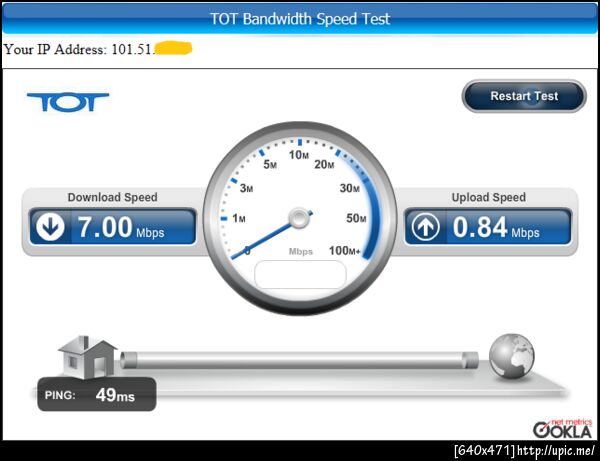Click the 7.00 Mbps download result
The width and height of the screenshot is (600, 461).
pyautogui.click(x=121, y=227)
